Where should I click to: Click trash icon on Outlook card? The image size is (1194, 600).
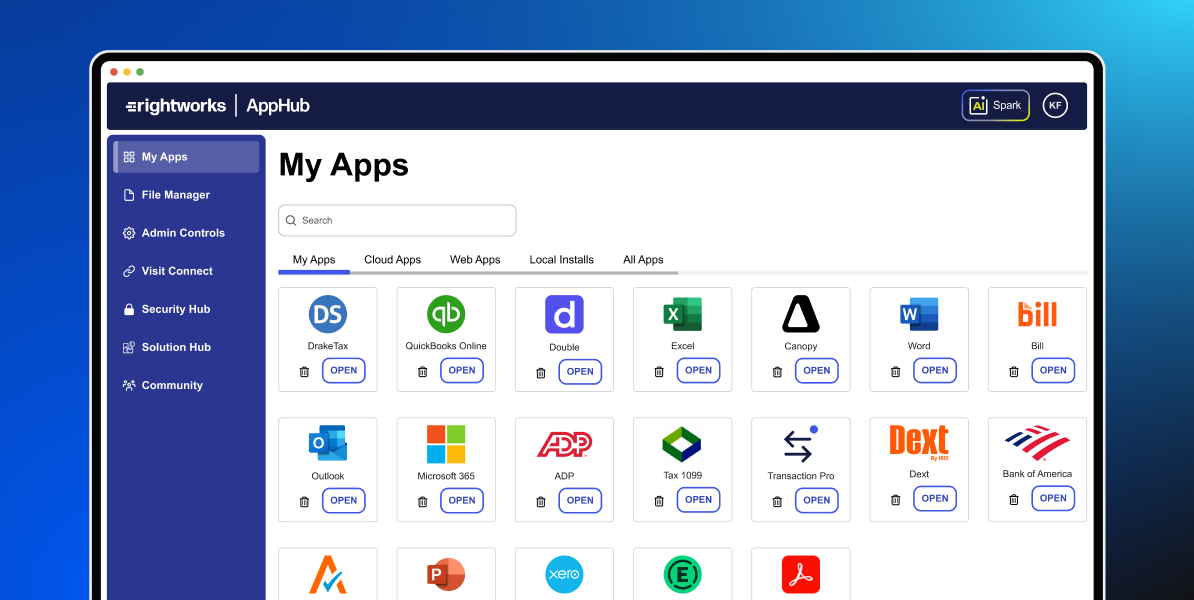pyautogui.click(x=305, y=502)
